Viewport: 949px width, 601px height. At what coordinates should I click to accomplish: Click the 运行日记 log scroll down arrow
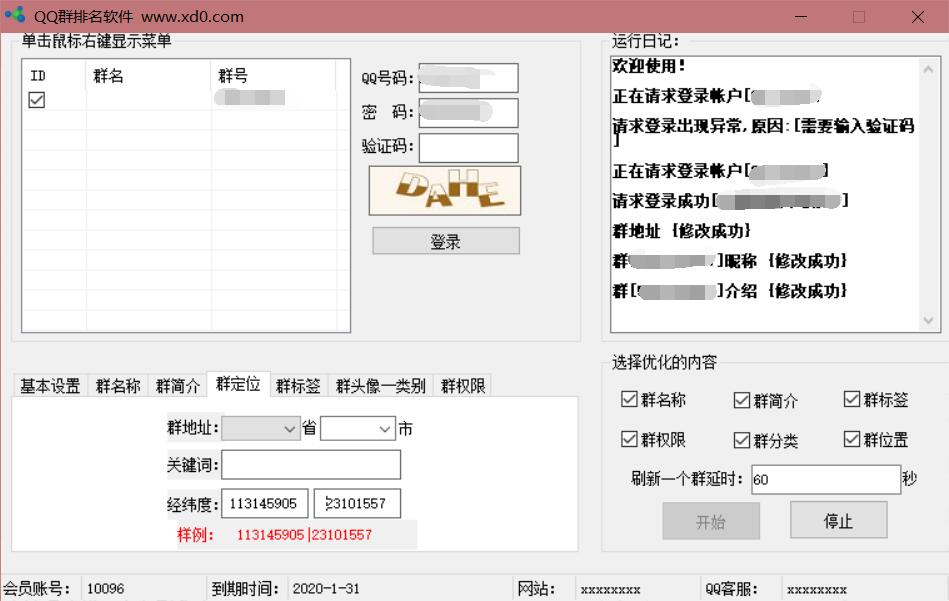[x=928, y=320]
